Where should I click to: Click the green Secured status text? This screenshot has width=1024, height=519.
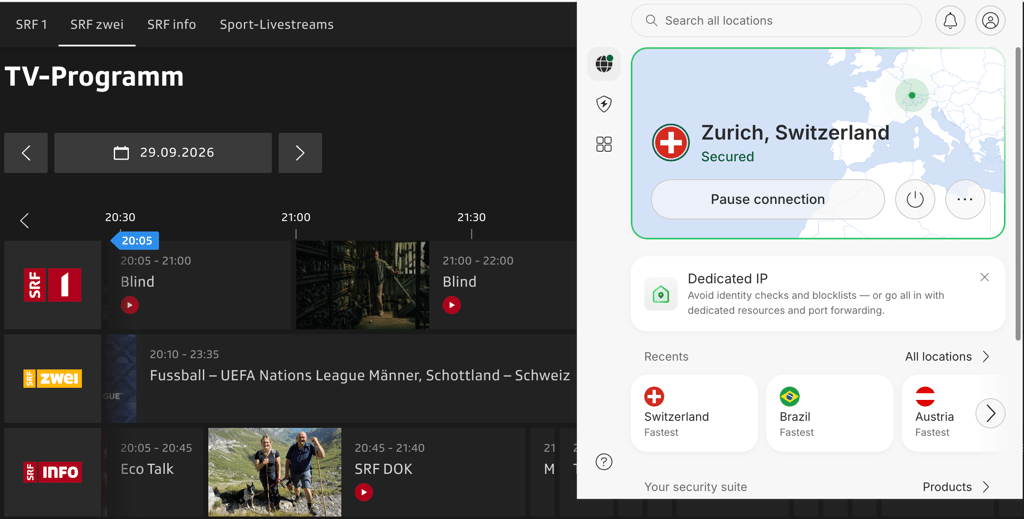pos(728,157)
